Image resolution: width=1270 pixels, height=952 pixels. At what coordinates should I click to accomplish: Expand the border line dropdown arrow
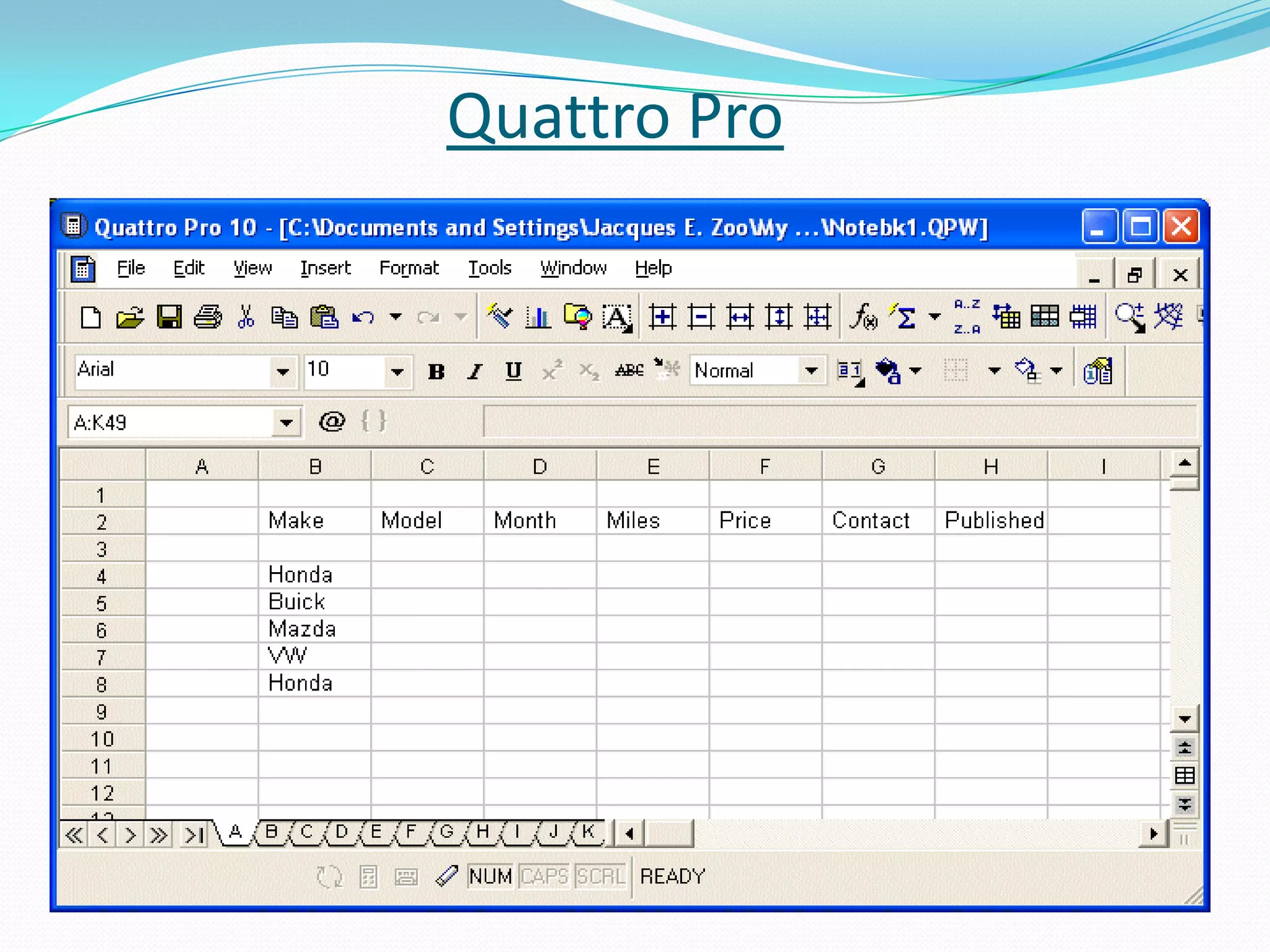coord(994,371)
